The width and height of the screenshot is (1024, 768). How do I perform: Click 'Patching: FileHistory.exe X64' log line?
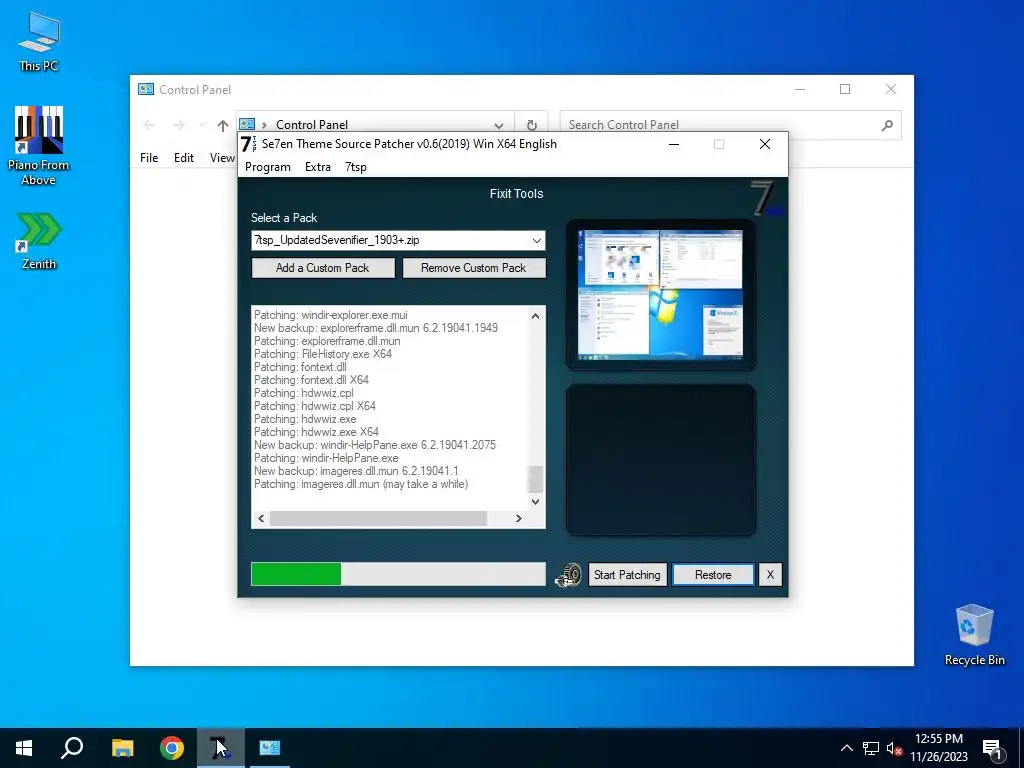coord(323,354)
